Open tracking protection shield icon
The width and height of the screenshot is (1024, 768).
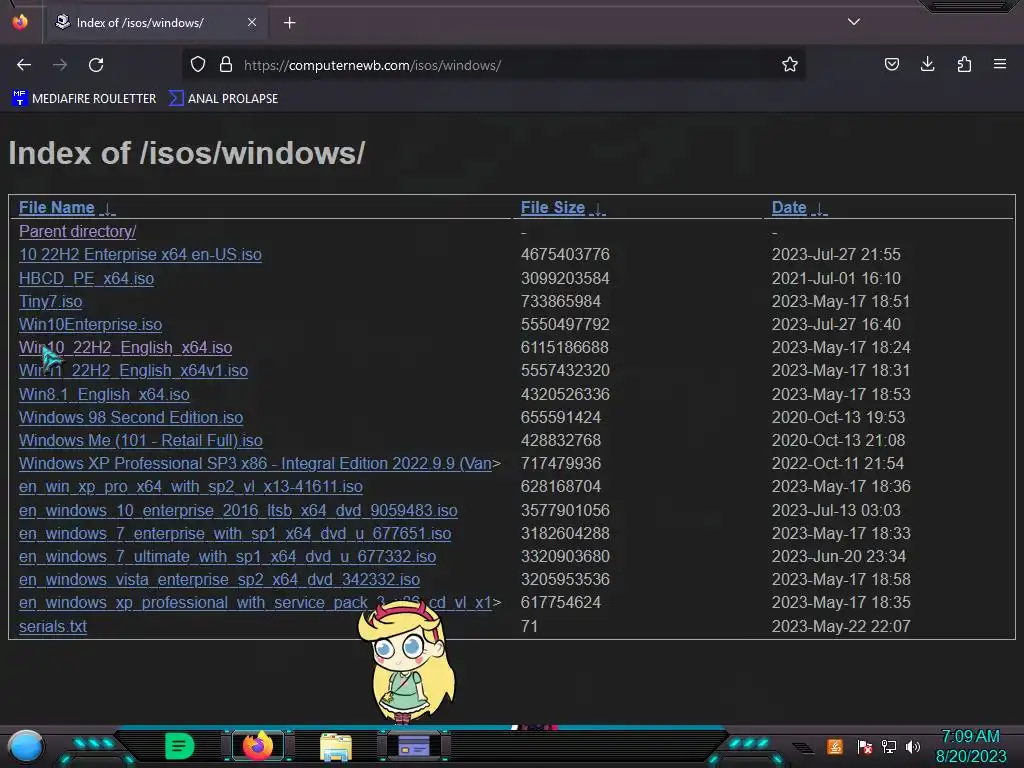tap(198, 65)
